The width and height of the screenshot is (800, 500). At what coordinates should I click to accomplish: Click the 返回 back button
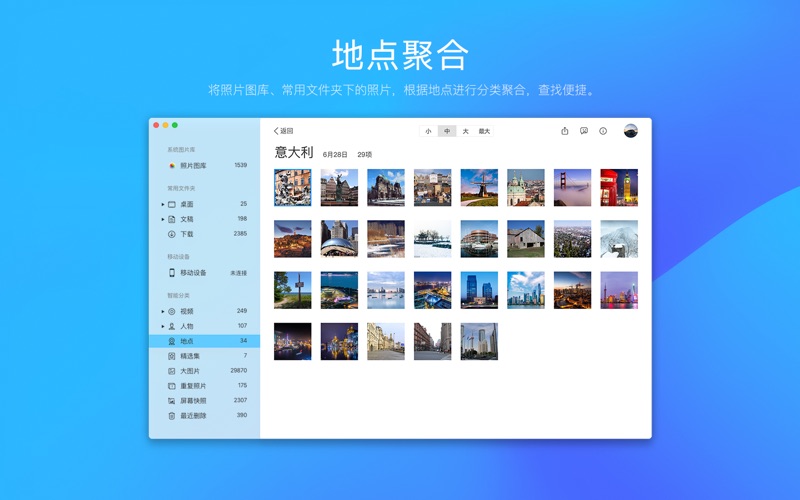(284, 131)
